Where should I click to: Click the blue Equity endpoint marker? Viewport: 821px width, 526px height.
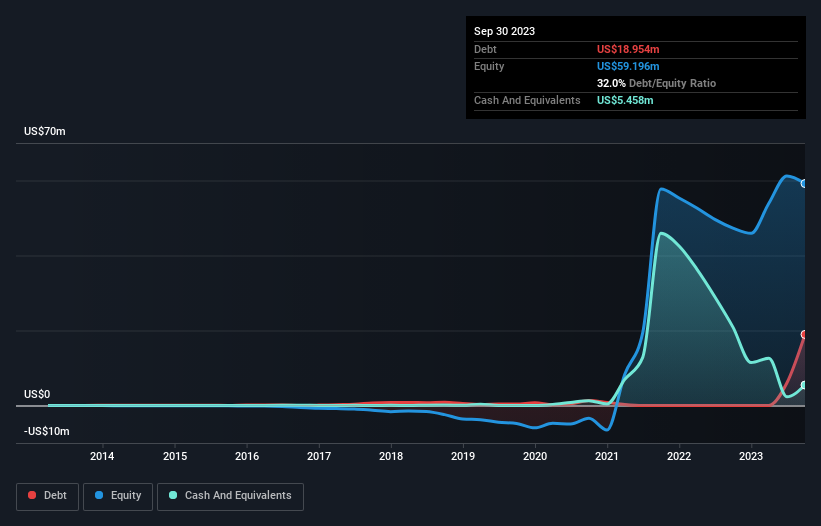(x=804, y=184)
